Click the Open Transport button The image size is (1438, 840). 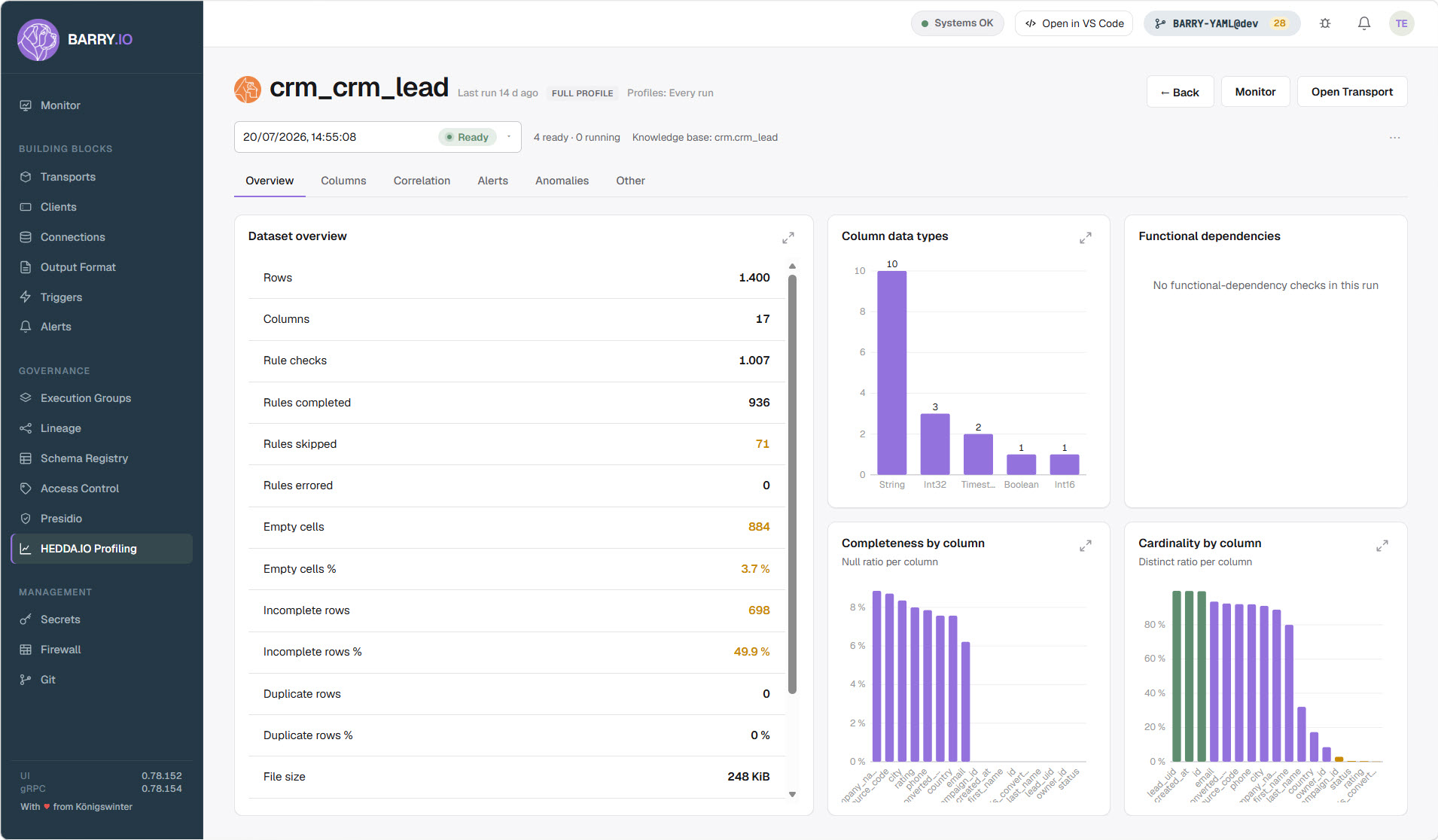[1351, 92]
